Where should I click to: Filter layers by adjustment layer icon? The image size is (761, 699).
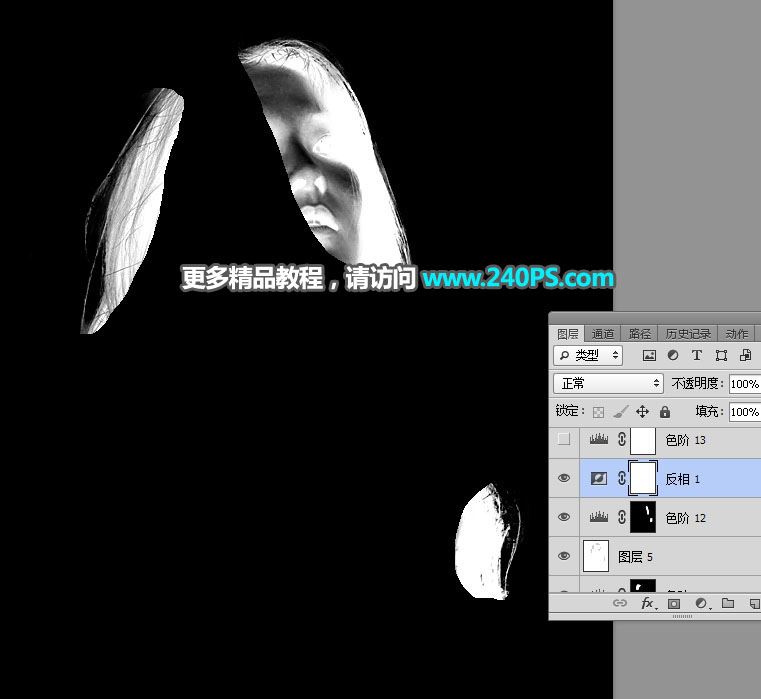[x=673, y=355]
